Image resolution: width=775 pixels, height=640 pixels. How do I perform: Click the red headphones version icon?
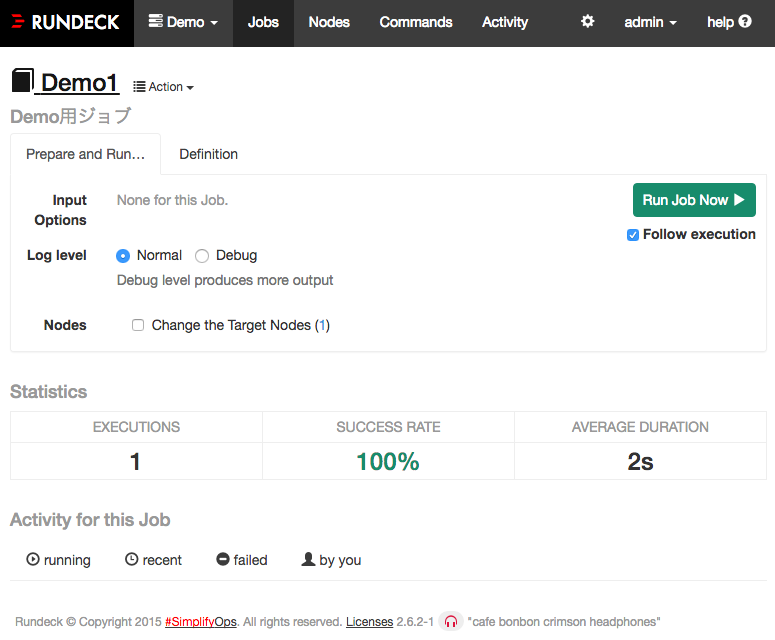(451, 621)
